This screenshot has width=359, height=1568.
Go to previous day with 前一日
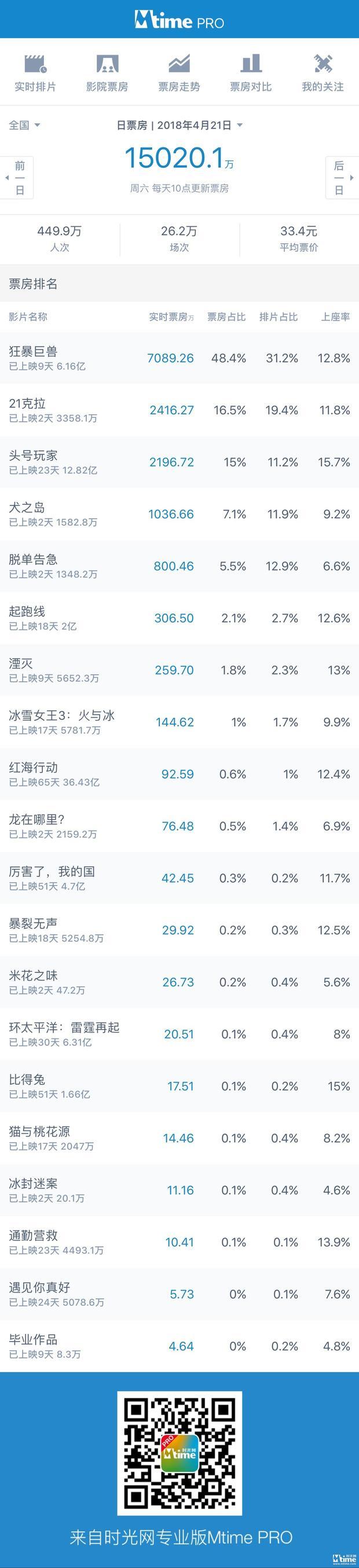[17, 178]
